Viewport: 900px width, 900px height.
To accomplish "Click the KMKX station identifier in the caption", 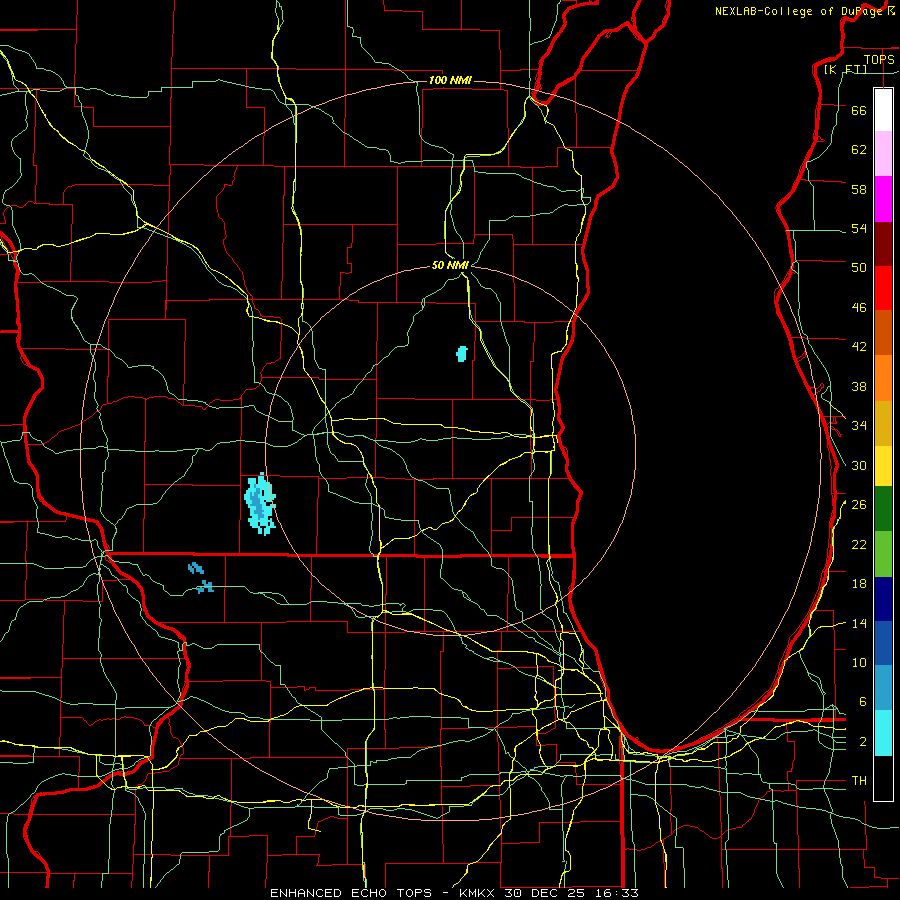I will (x=478, y=893).
